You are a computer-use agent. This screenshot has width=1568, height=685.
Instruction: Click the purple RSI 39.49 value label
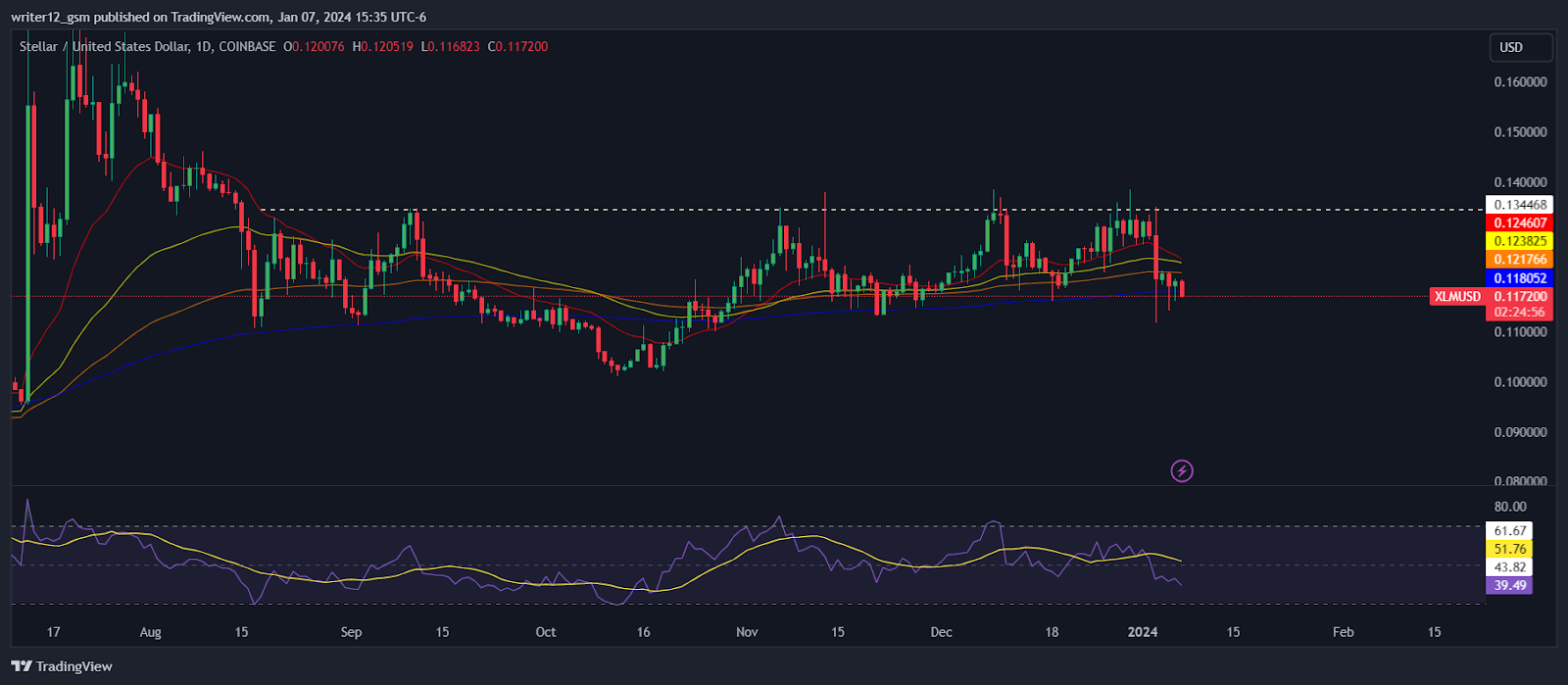pos(1510,586)
